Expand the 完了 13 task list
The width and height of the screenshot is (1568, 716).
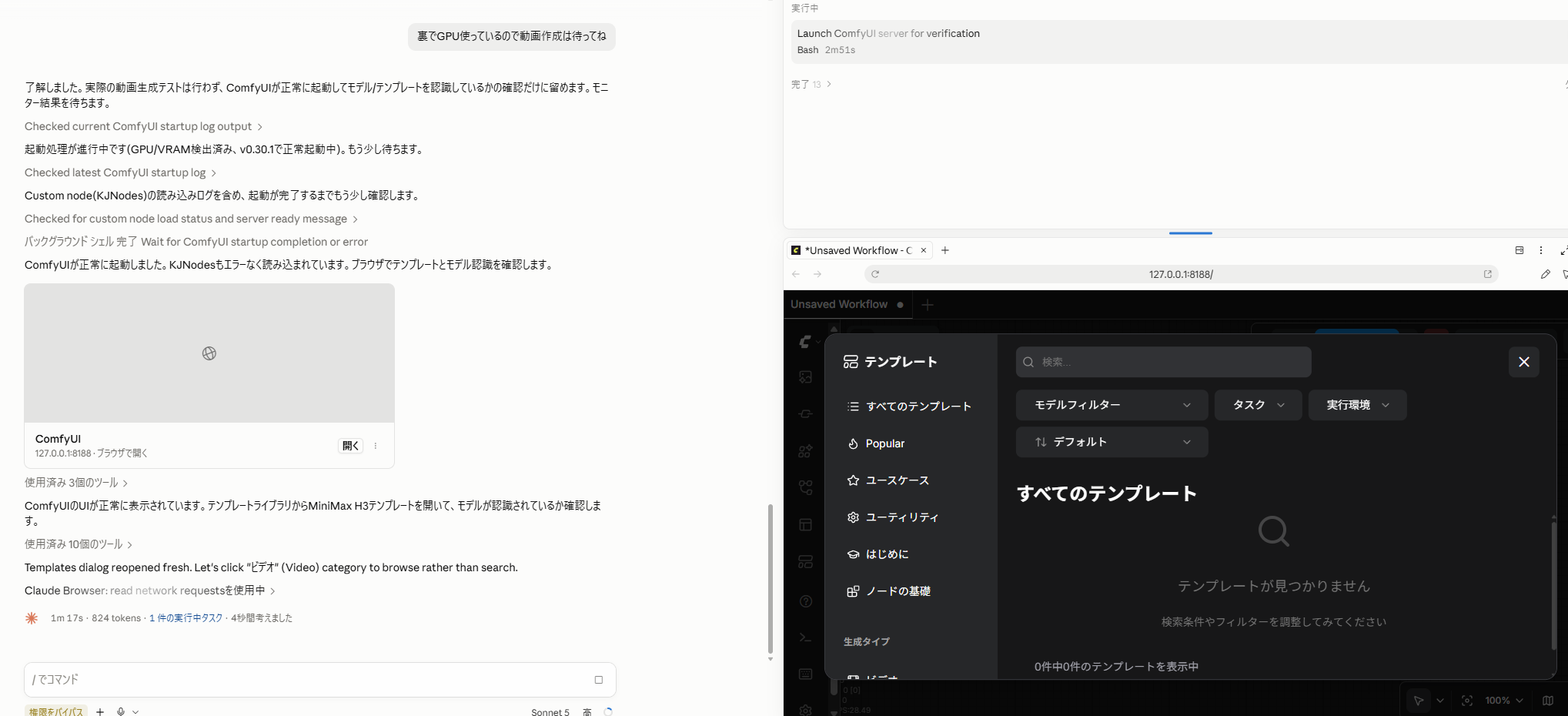coord(811,84)
